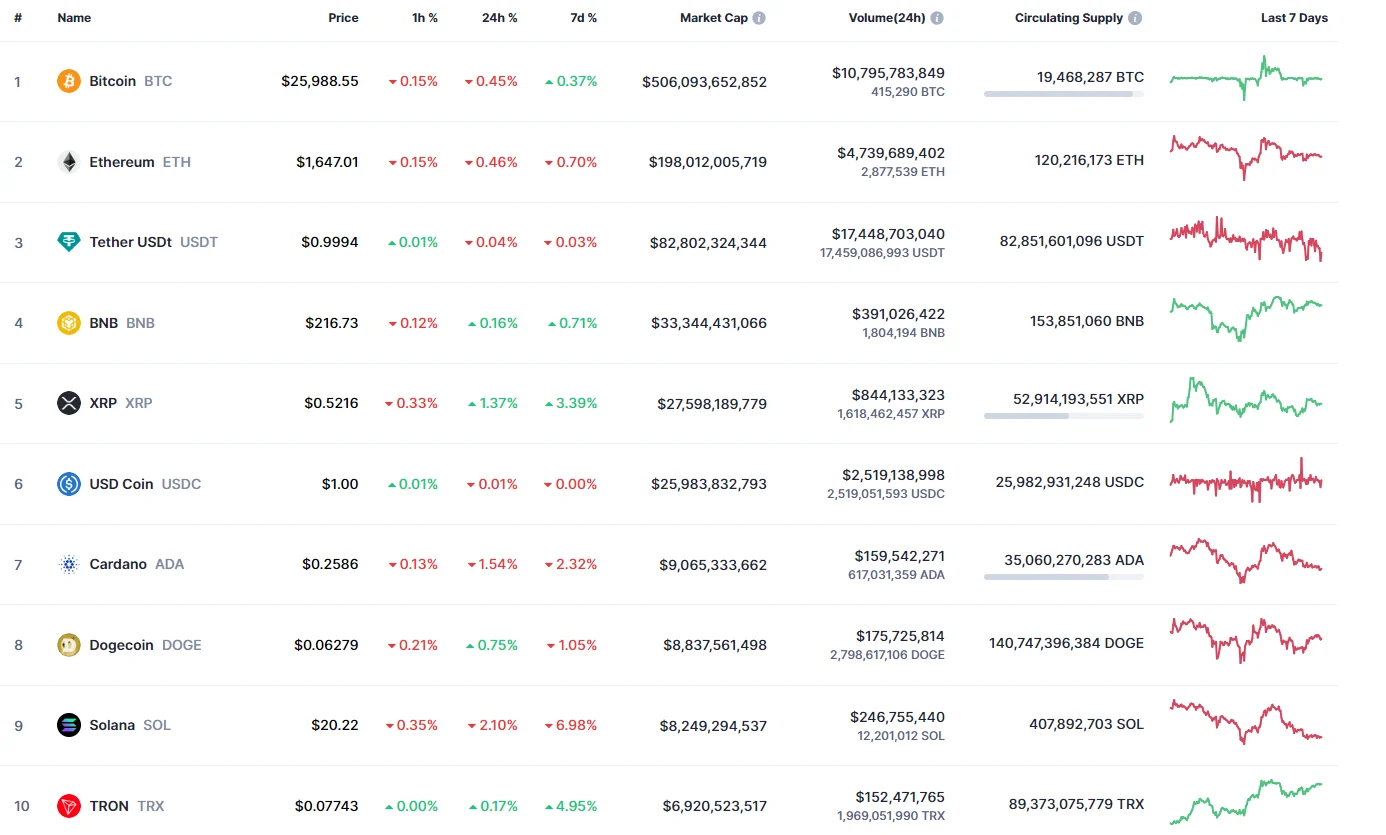The image size is (1386, 835).
Task: Click the Volume(24h) info icon
Action: [x=937, y=17]
